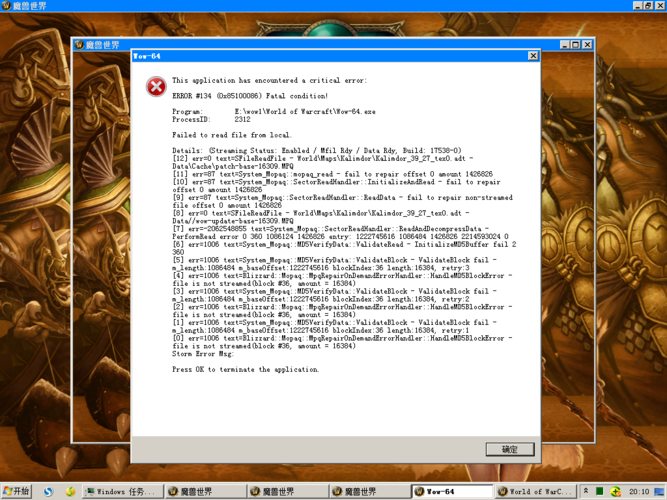This screenshot has width=667, height=500.
Task: Click the 'ProcessID: 2312' line
Action: click(x=211, y=119)
